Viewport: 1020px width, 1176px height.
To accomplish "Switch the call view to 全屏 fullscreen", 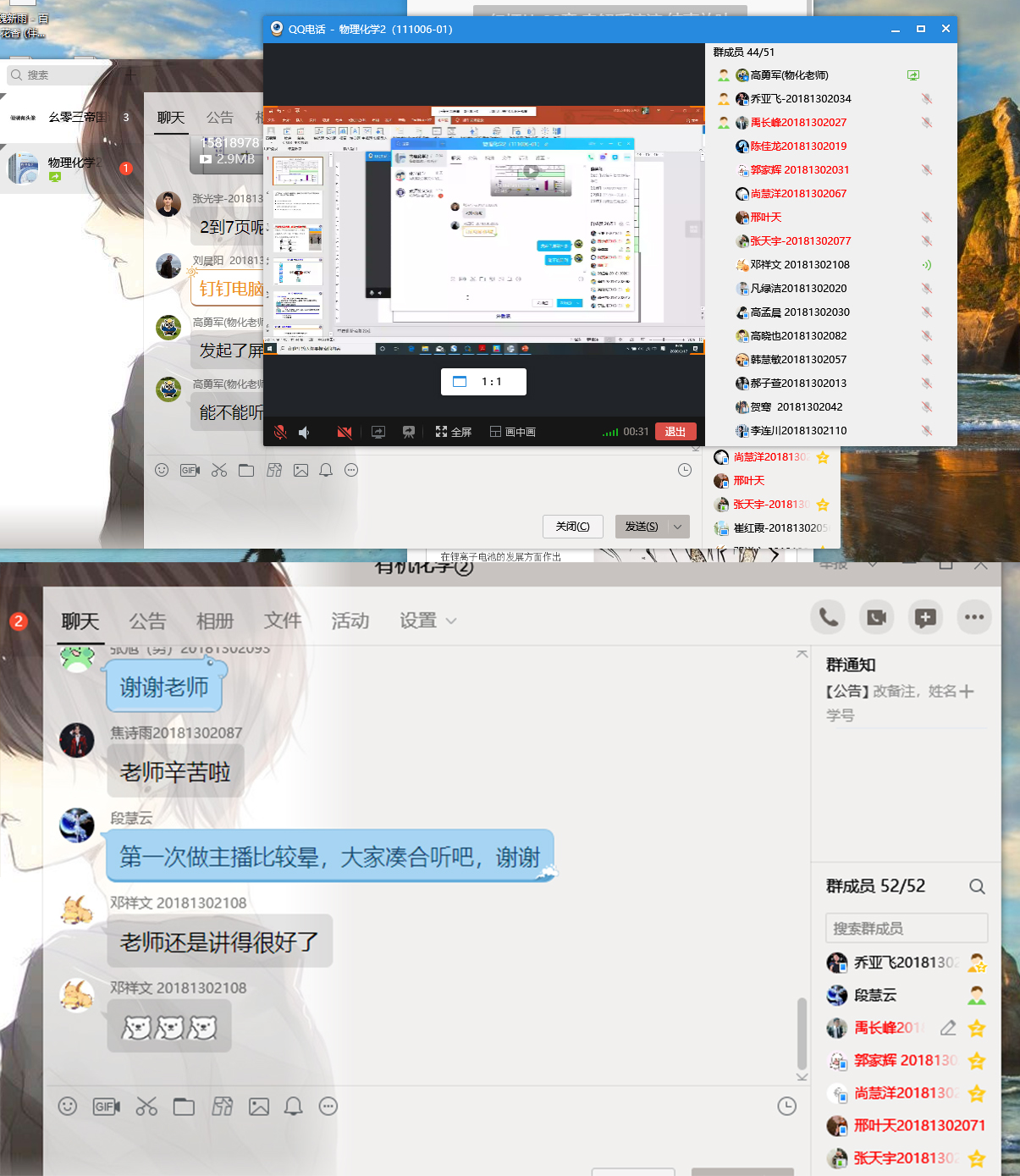I will [454, 432].
